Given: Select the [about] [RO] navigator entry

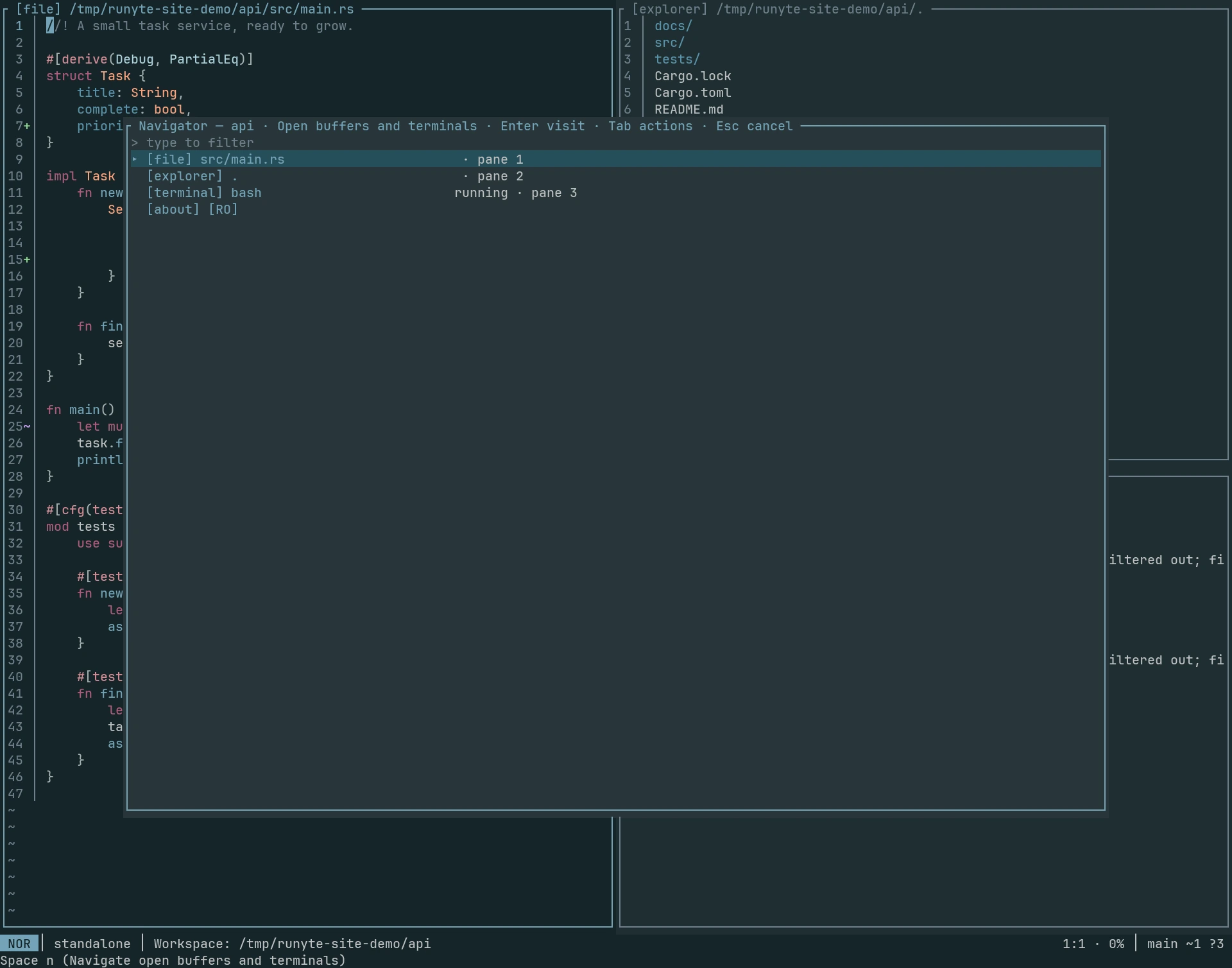Looking at the screenshot, I should click(616, 209).
